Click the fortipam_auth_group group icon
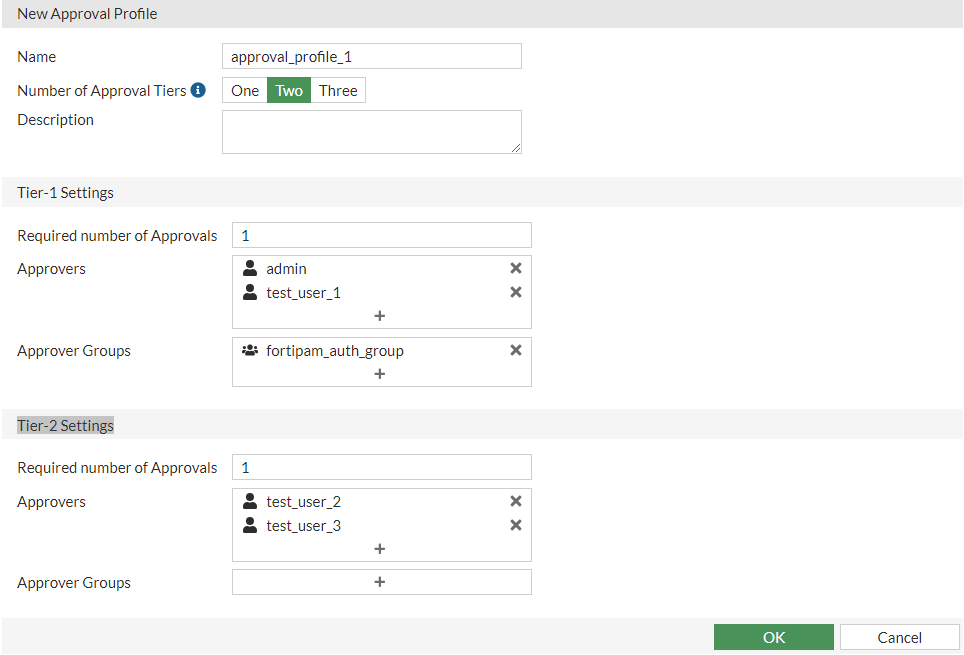 (250, 350)
